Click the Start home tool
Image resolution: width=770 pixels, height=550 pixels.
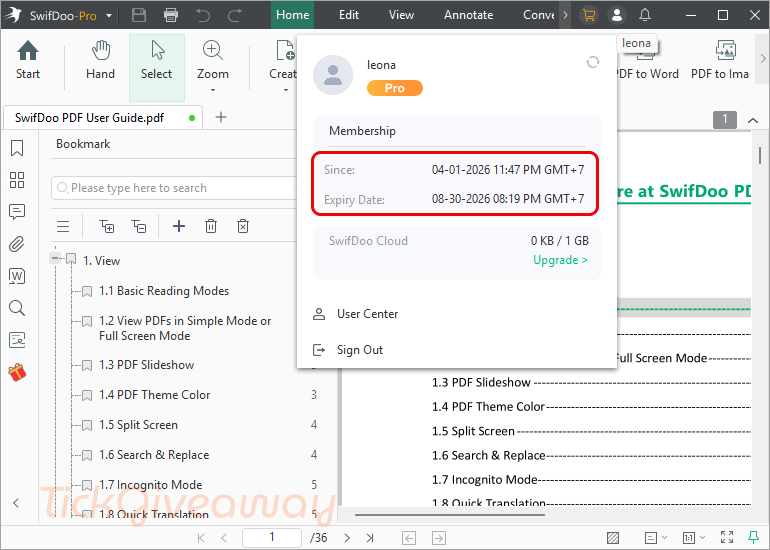[x=28, y=60]
